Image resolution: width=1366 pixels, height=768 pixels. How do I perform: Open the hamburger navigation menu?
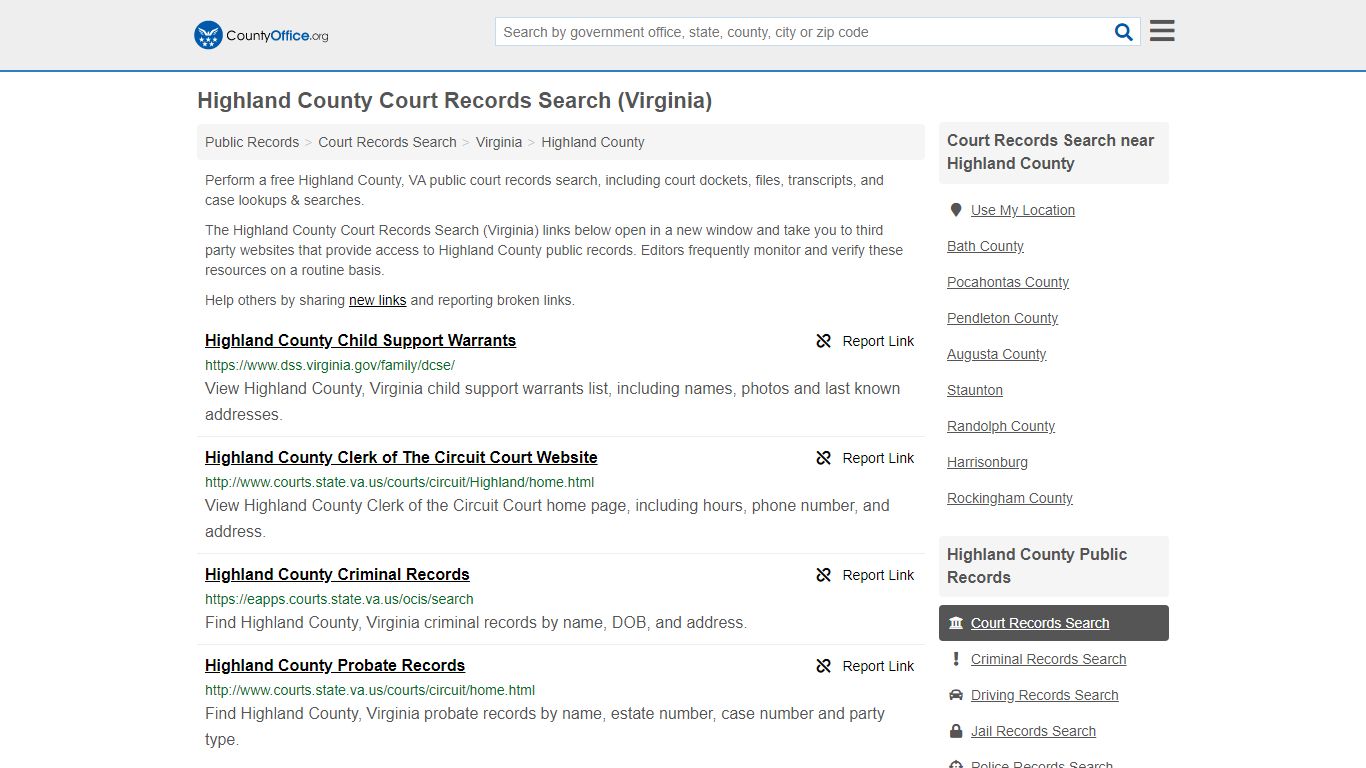(1161, 30)
